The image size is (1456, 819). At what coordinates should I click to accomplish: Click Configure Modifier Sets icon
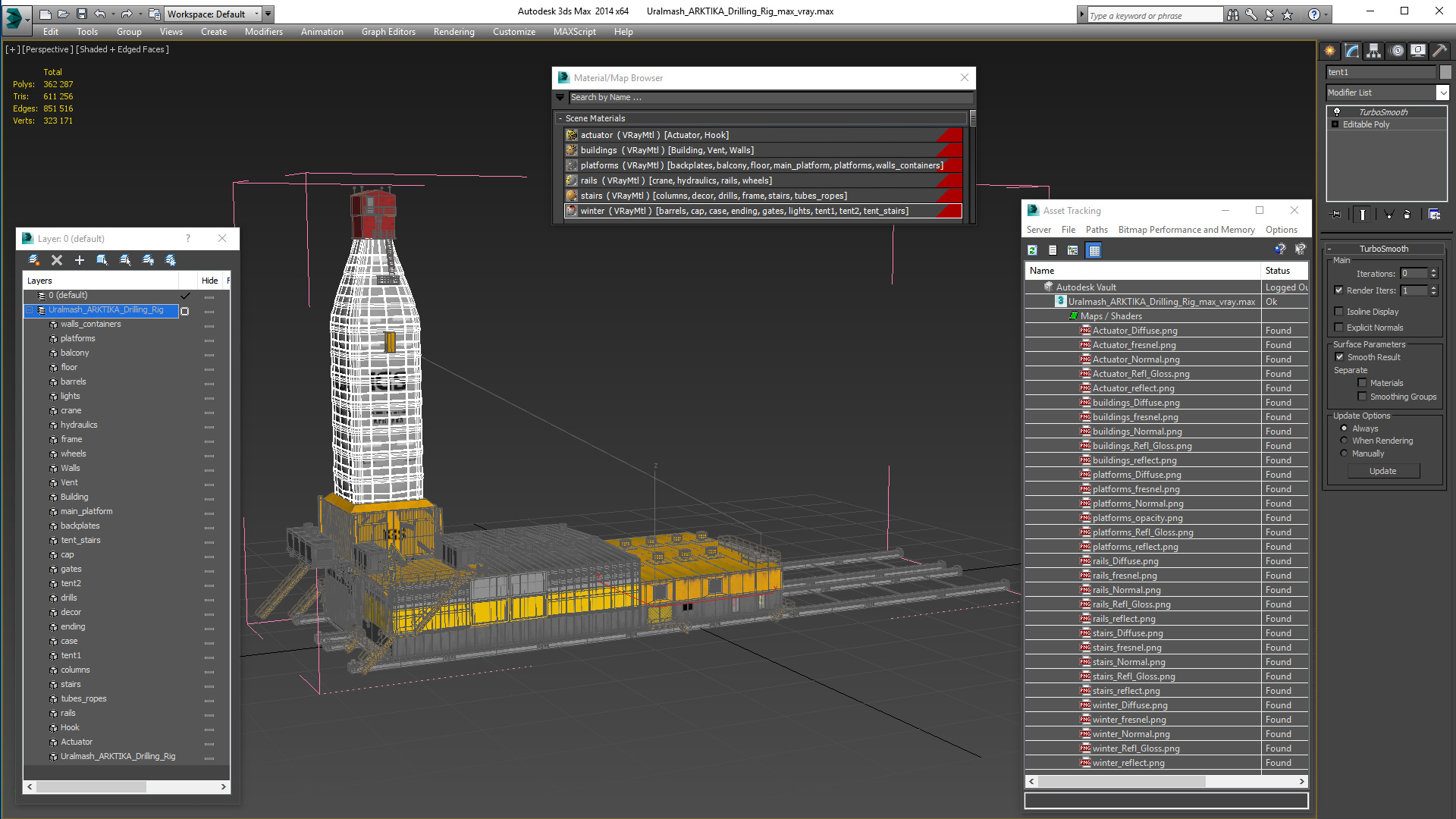click(1434, 215)
